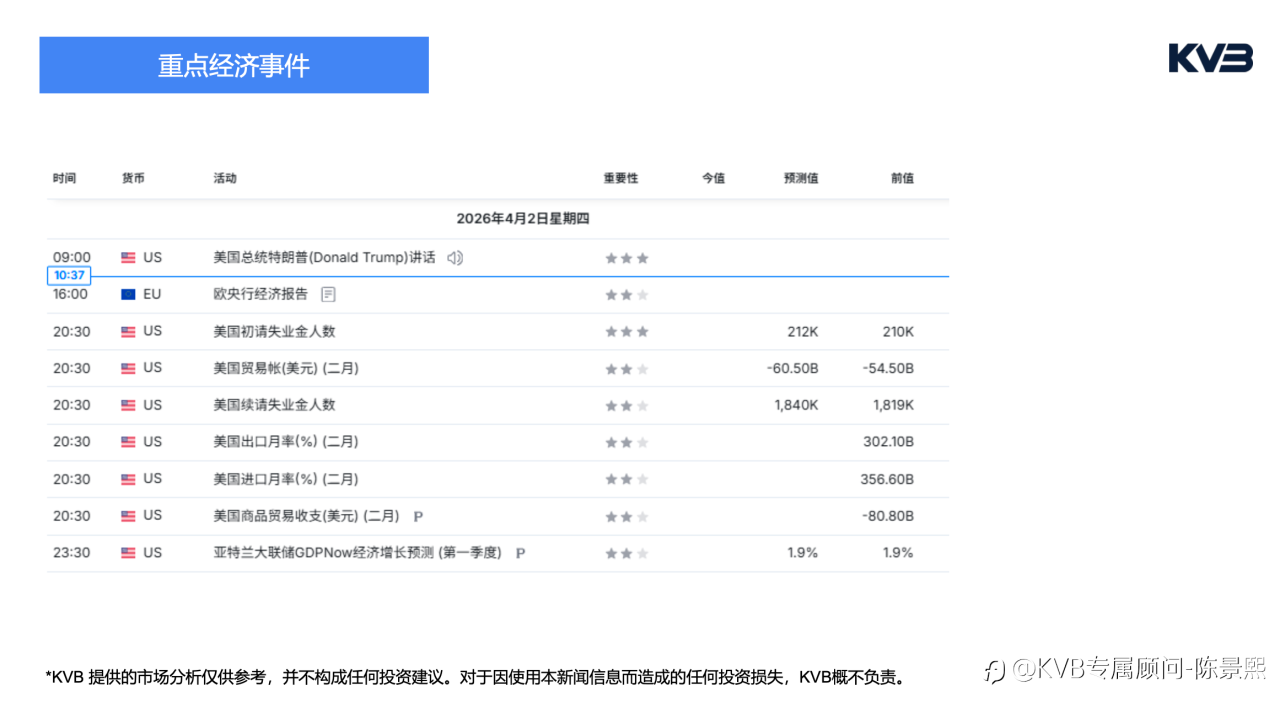The image size is (1280, 708).
Task: Click the US flag in the 23:30 row
Action: pyautogui.click(x=128, y=553)
